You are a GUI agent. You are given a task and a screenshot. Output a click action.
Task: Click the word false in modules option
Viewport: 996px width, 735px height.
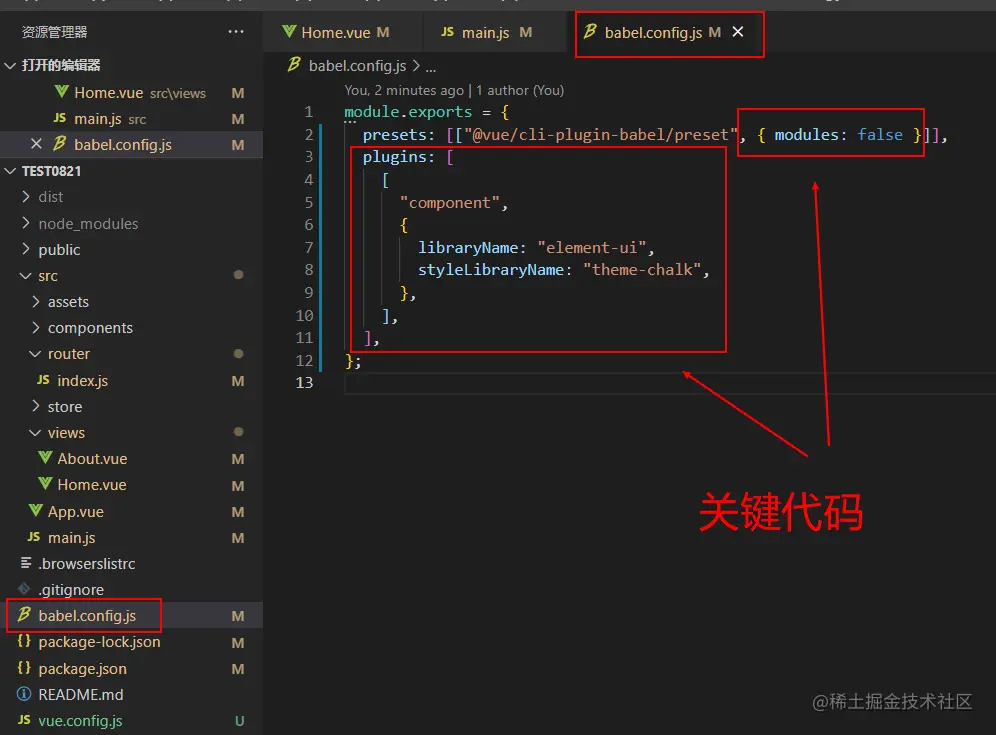coord(880,135)
